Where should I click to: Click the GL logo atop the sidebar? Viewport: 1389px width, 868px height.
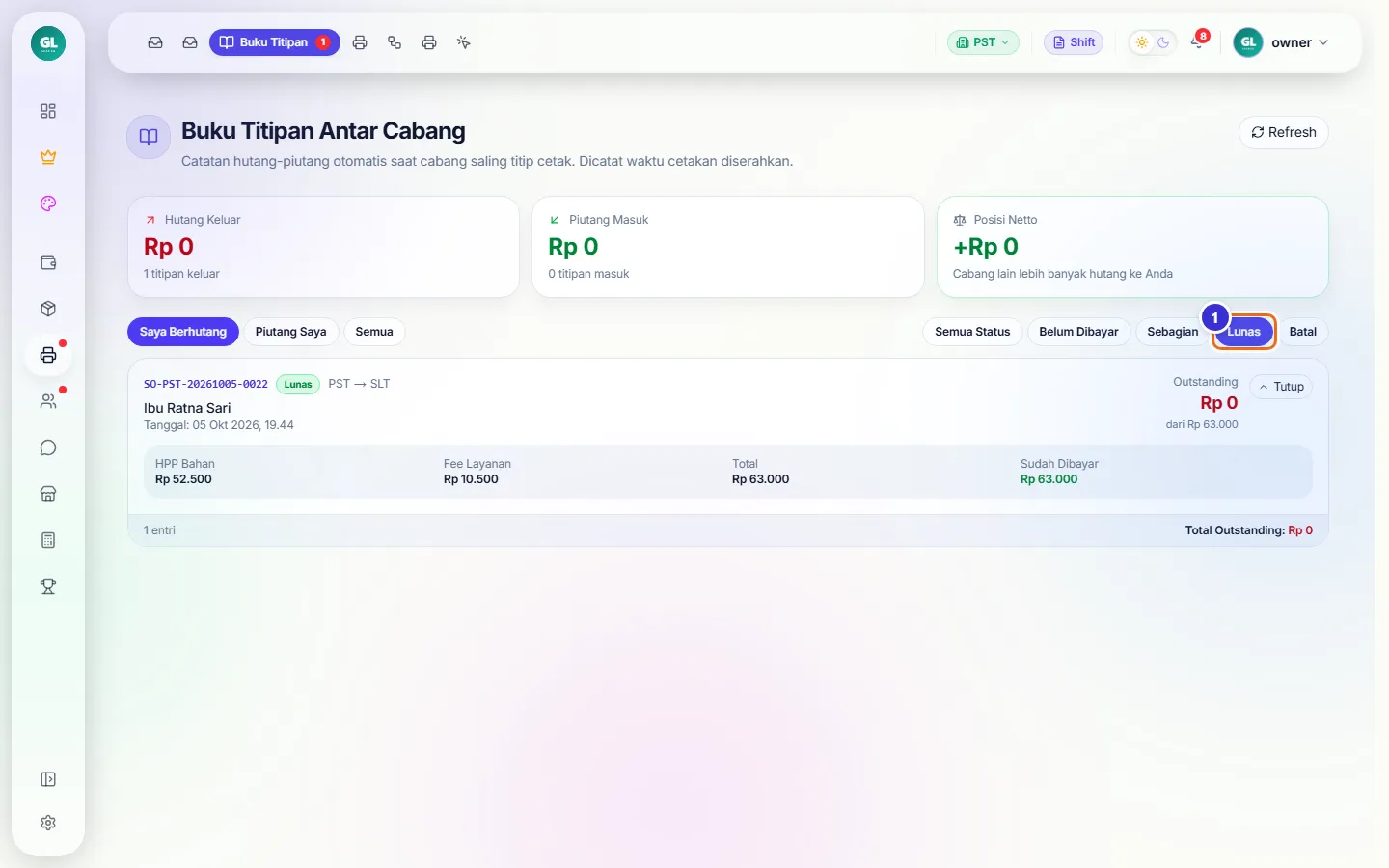coord(48,42)
